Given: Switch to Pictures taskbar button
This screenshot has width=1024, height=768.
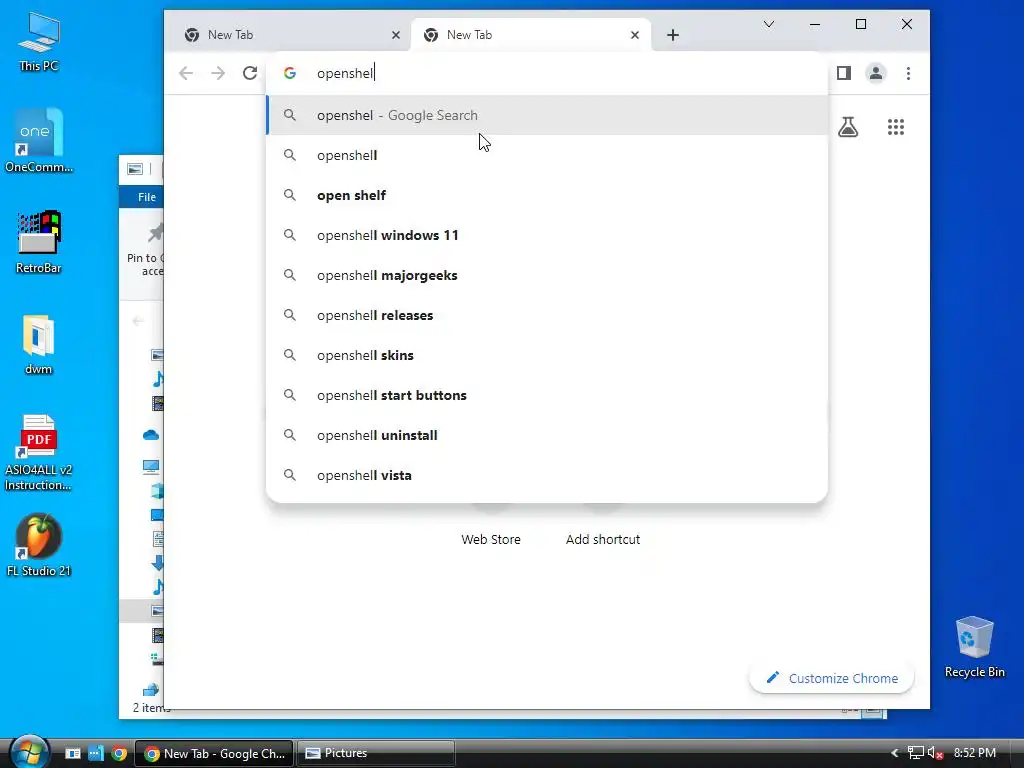Looking at the screenshot, I should tap(376, 754).
